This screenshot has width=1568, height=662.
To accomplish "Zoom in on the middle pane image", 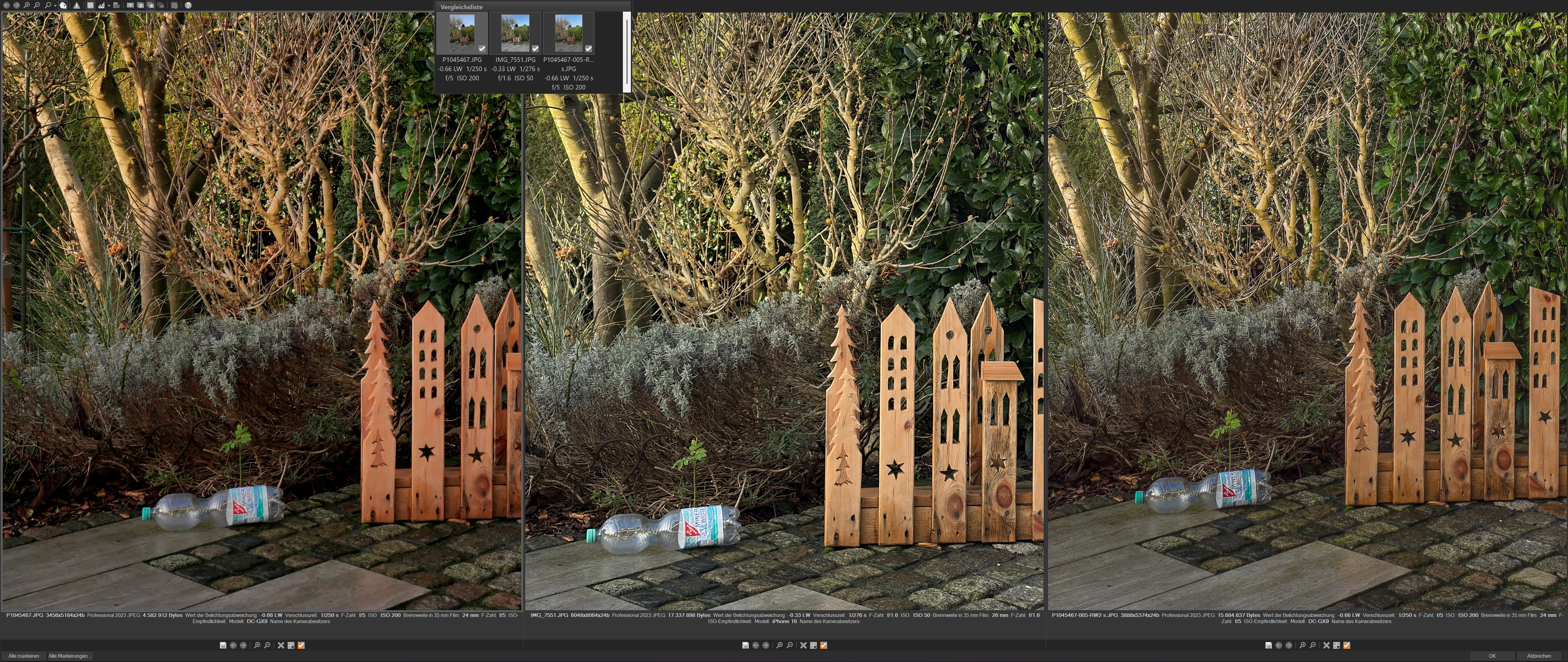I will click(x=780, y=645).
